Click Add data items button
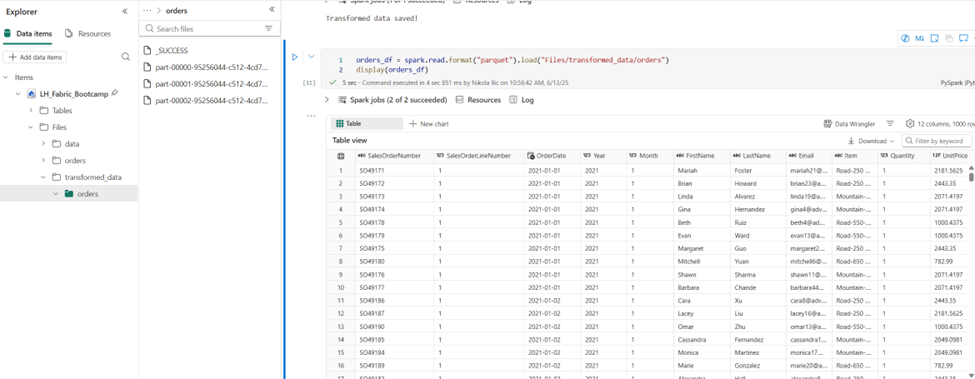The height and width of the screenshot is (379, 975). coord(35,57)
